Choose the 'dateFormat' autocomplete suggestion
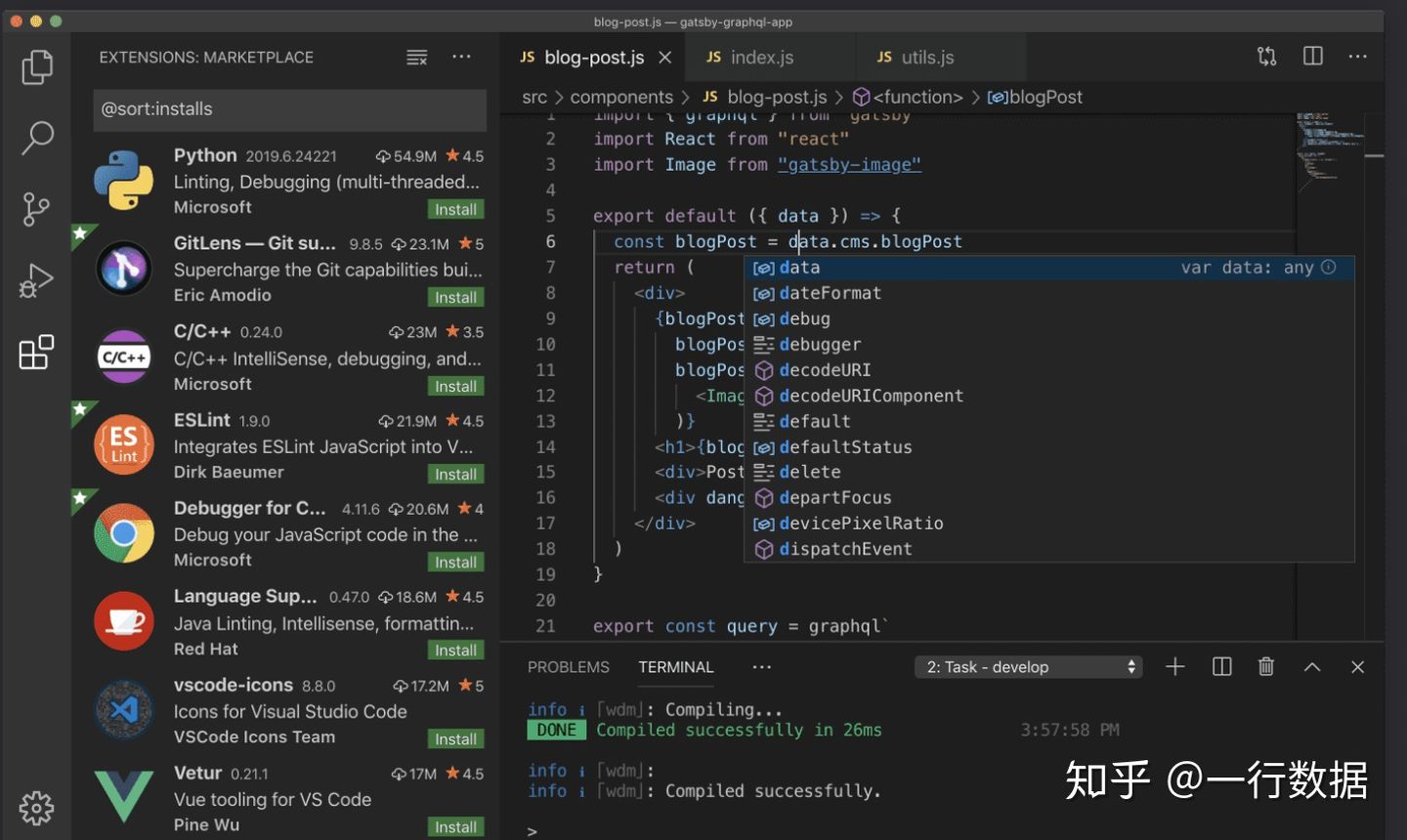This screenshot has height=840, width=1407. coord(1049,293)
